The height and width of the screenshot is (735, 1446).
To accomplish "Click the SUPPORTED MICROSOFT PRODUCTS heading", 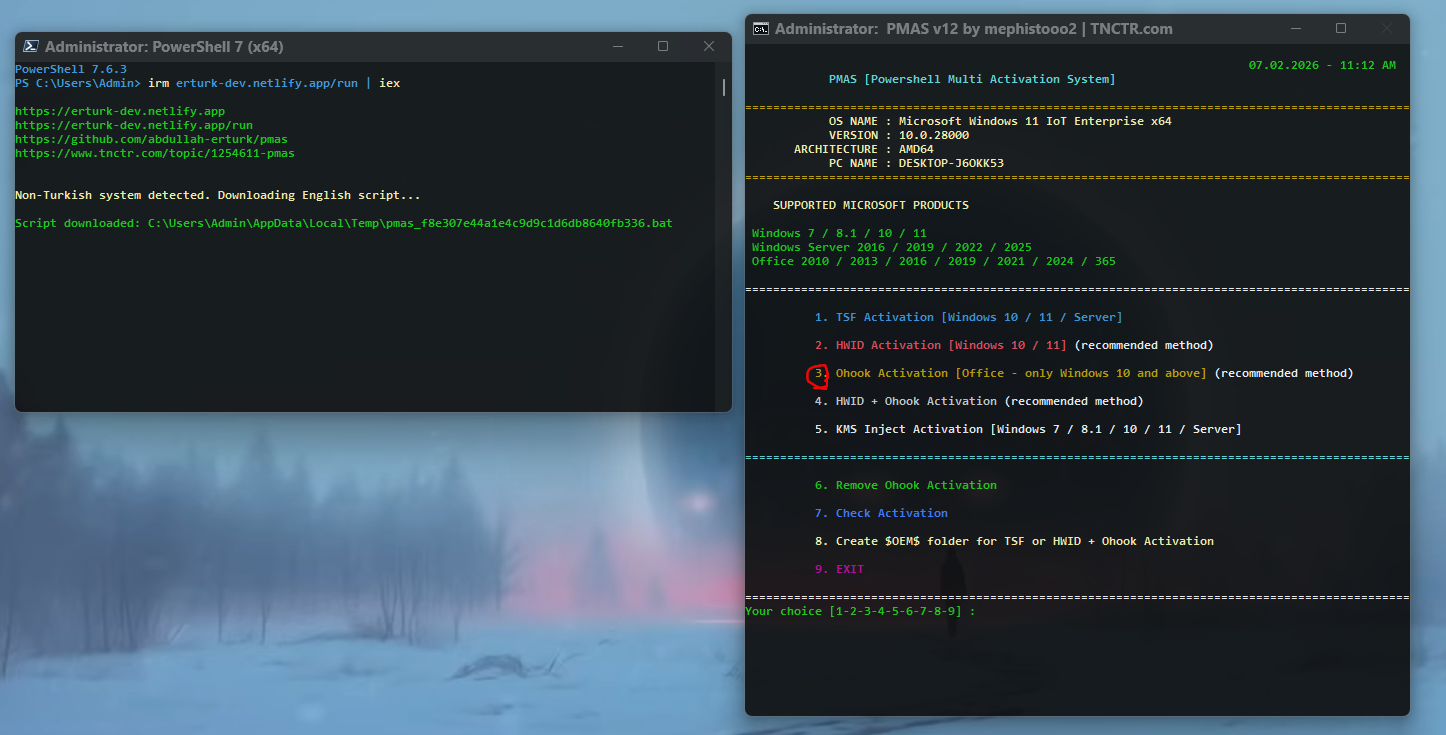I will (871, 205).
